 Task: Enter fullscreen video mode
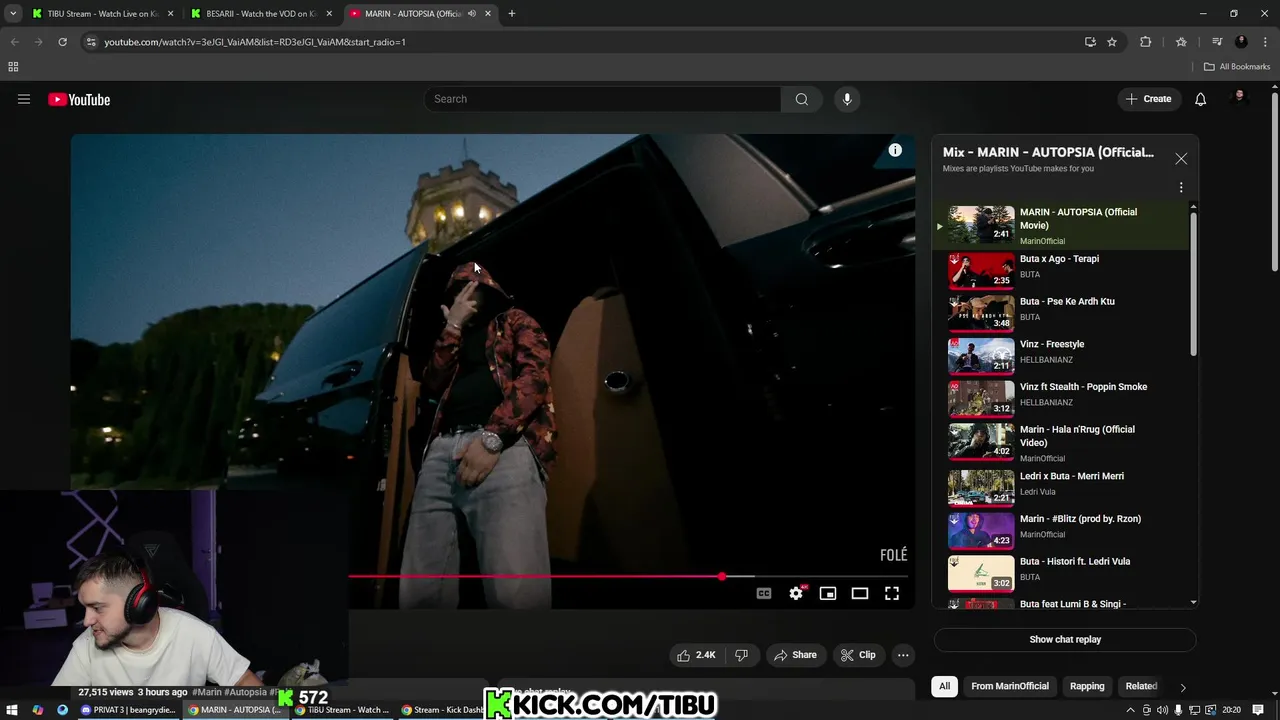[892, 593]
